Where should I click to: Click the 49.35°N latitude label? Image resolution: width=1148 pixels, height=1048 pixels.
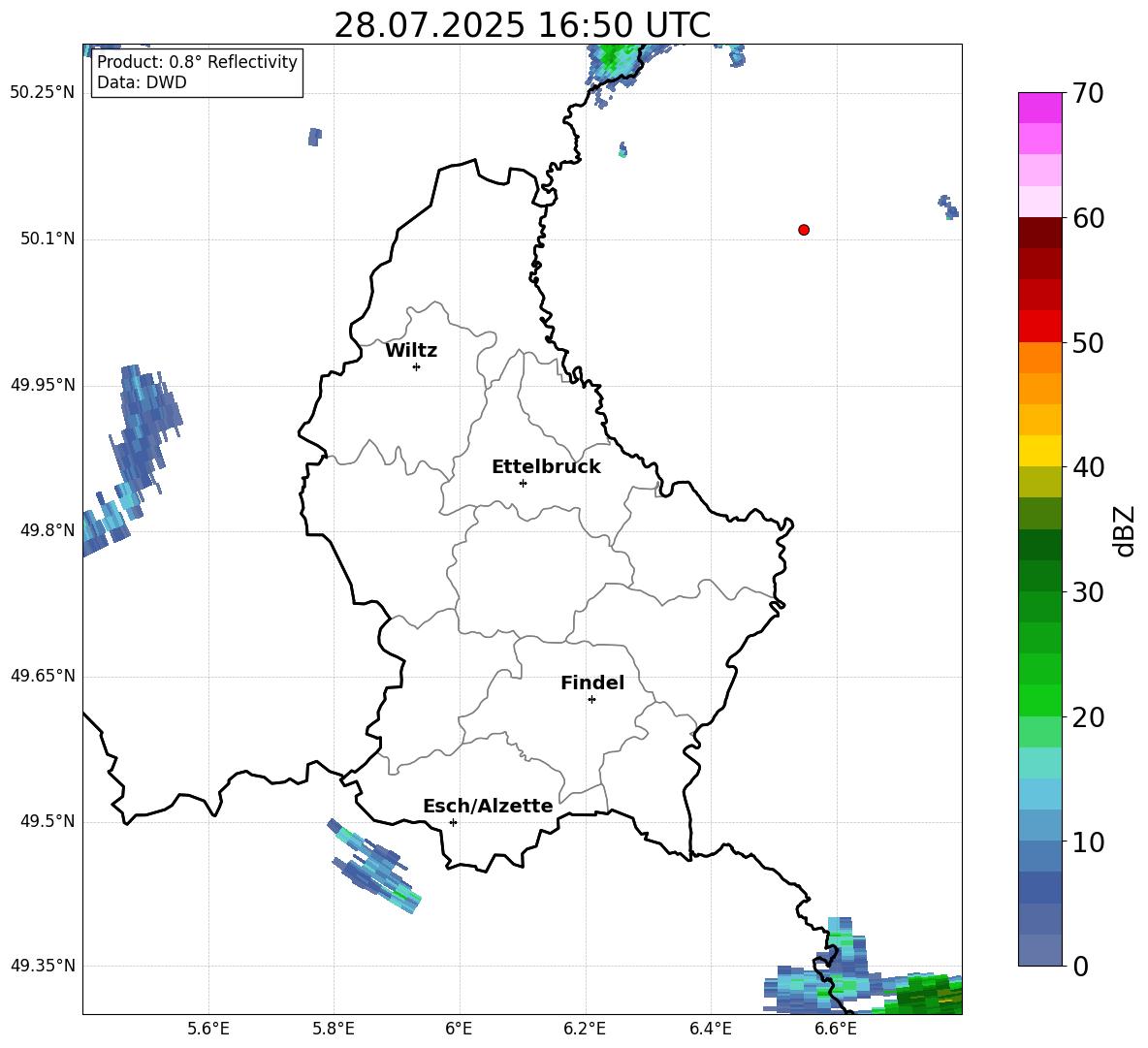click(43, 966)
